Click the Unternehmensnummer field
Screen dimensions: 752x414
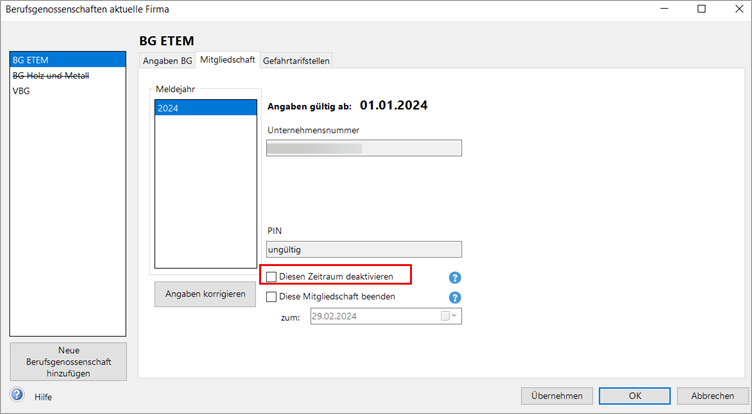(x=364, y=148)
